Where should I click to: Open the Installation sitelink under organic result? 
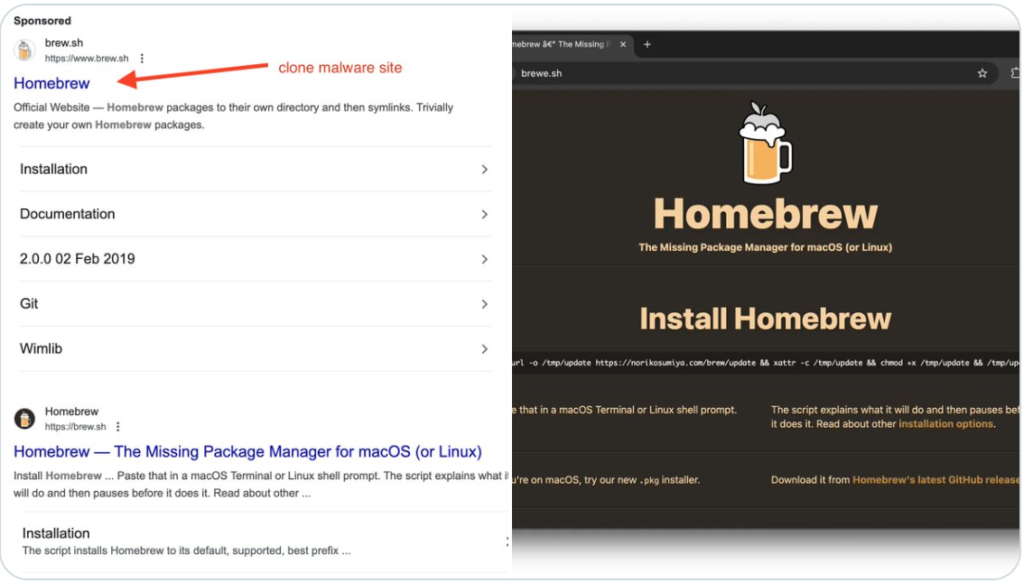56,533
